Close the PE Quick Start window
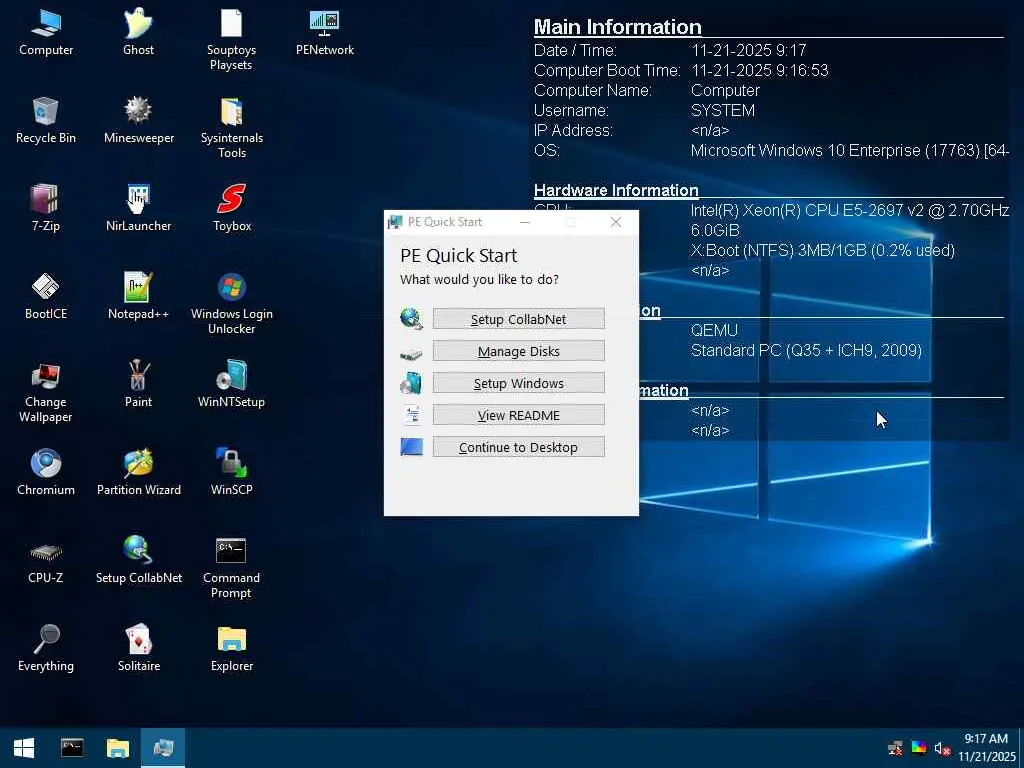Image resolution: width=1024 pixels, height=768 pixels. click(x=615, y=222)
